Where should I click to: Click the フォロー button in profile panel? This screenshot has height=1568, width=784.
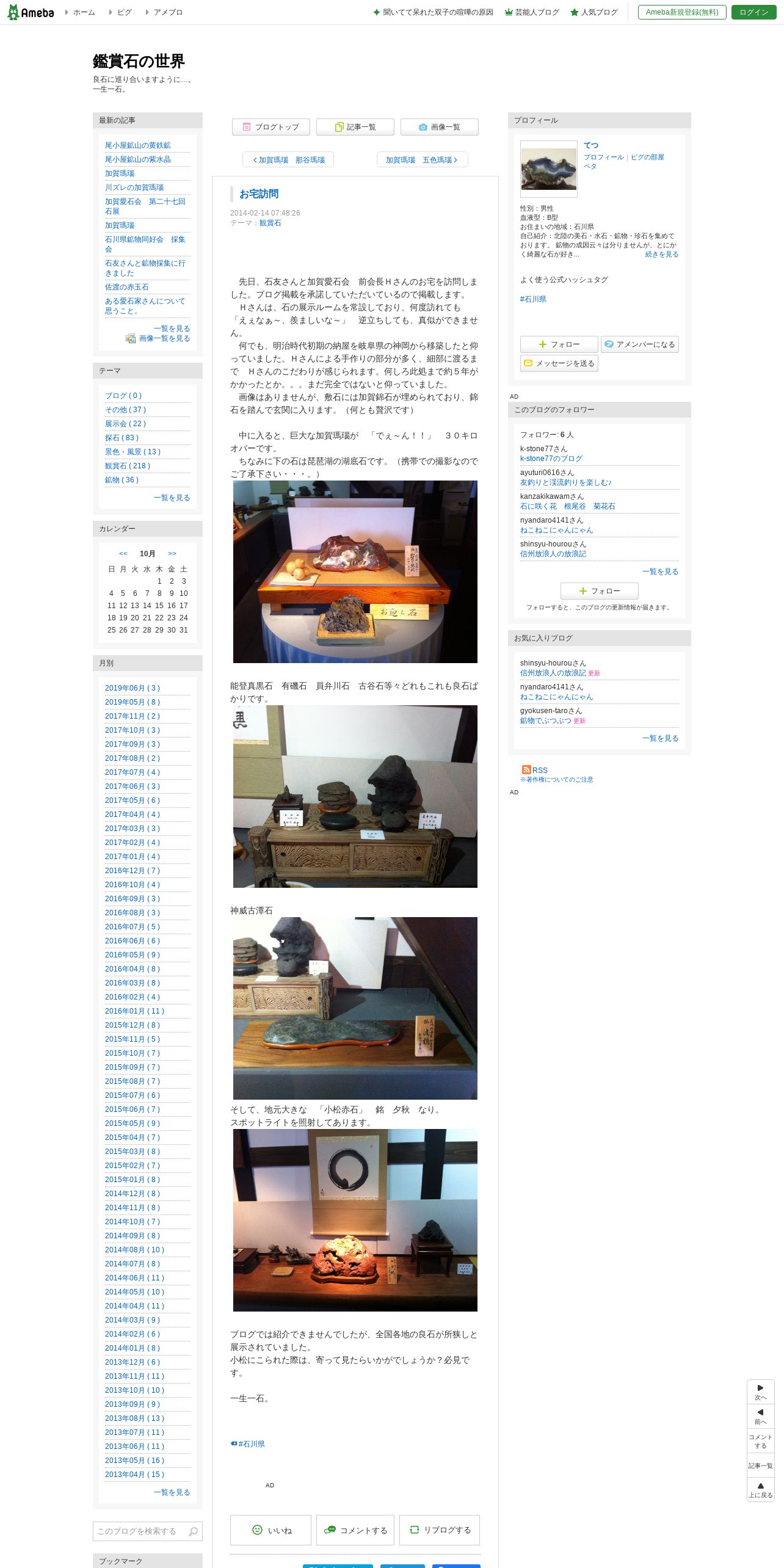(x=559, y=344)
